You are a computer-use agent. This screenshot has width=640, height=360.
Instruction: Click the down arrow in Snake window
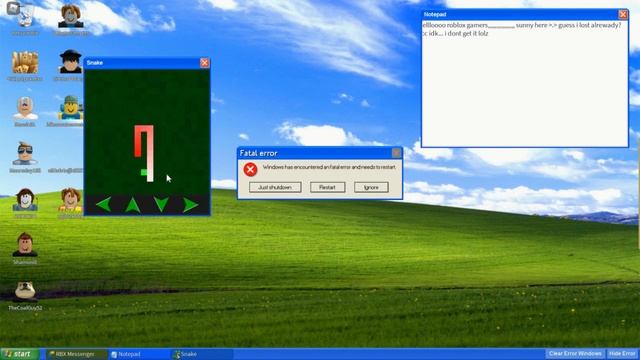point(161,204)
